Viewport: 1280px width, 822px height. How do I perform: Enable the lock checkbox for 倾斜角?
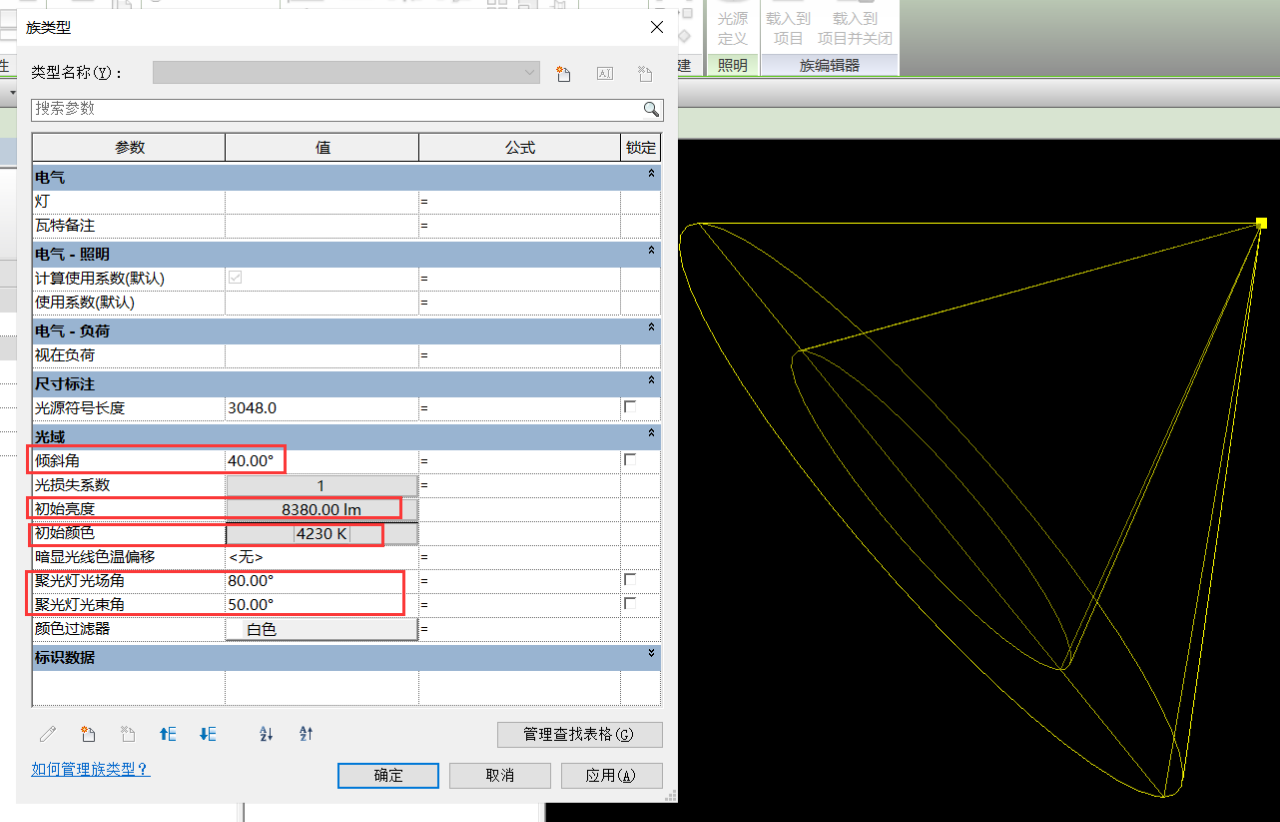[631, 460]
